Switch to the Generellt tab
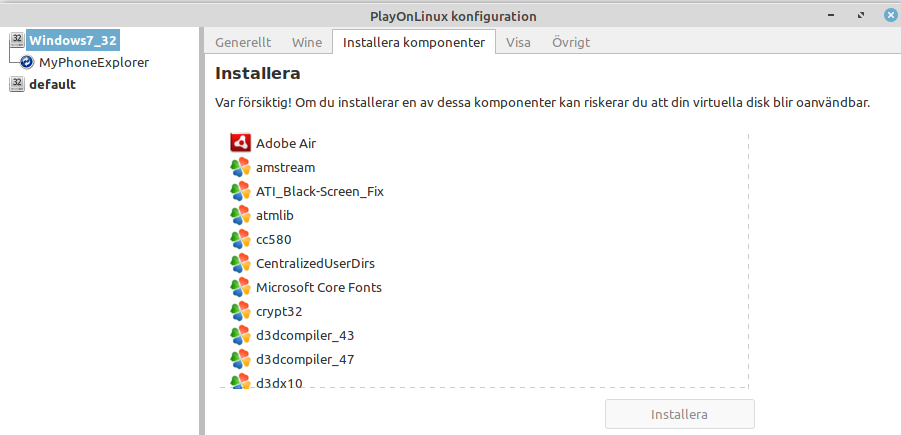Screen dimensions: 901x435 (x=242, y=43)
